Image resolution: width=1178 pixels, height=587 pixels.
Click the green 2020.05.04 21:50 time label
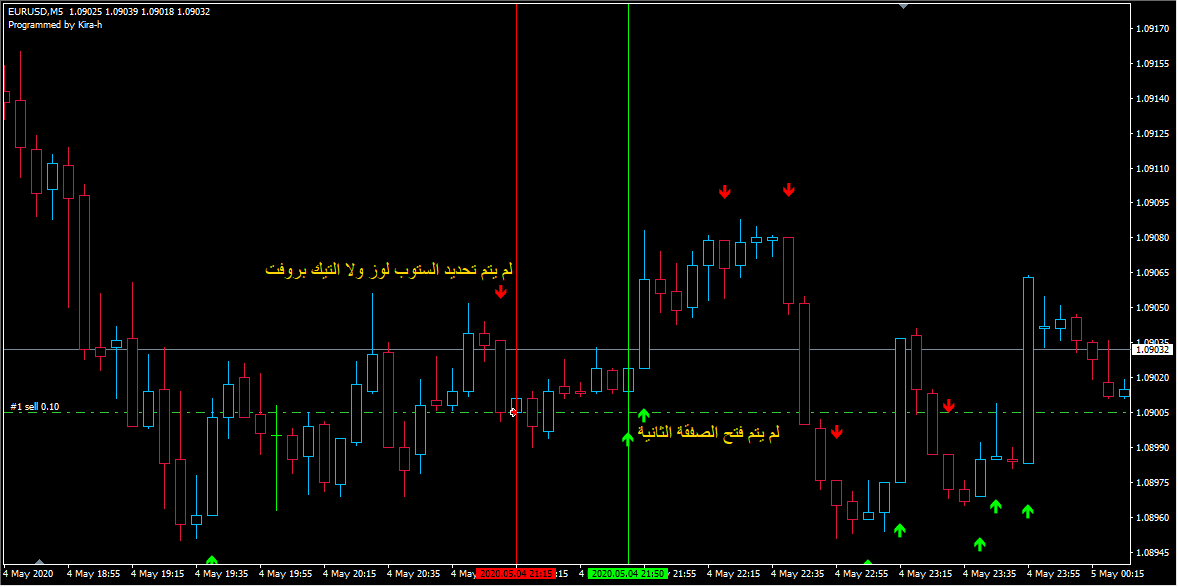[x=627, y=574]
